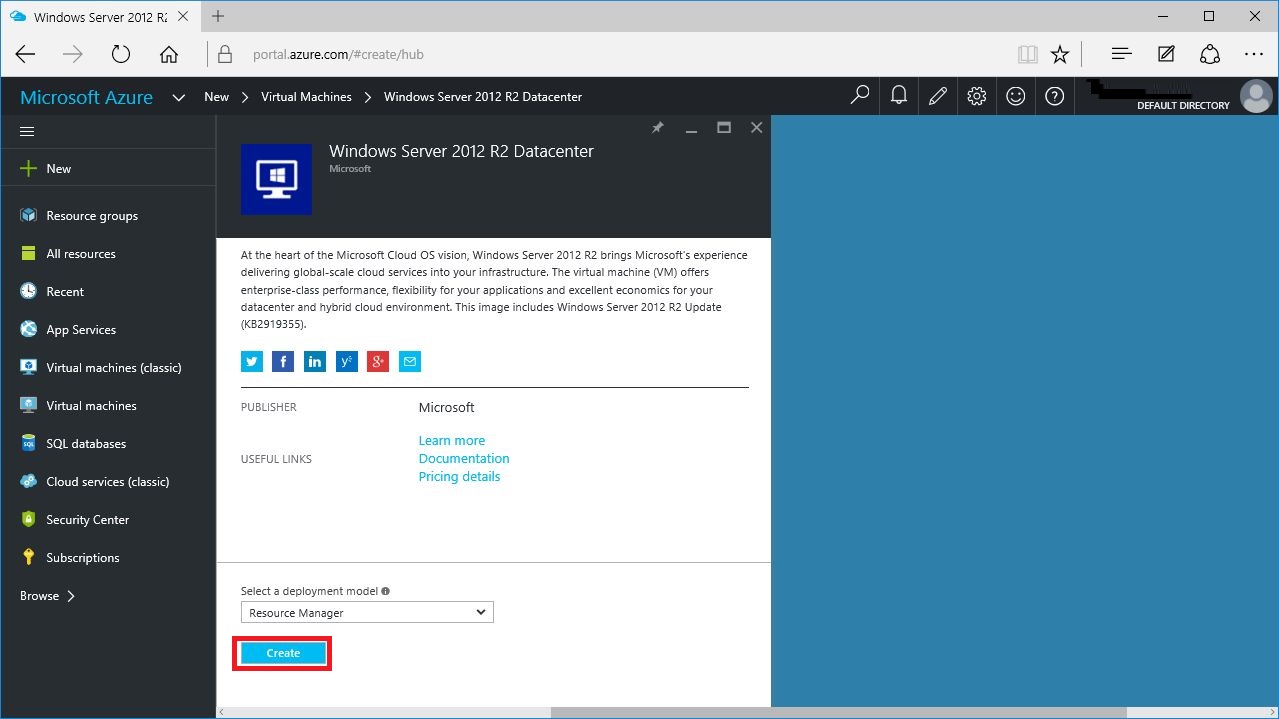Click the deployment model info icon
Viewport: 1279px width, 719px height.
click(x=385, y=591)
